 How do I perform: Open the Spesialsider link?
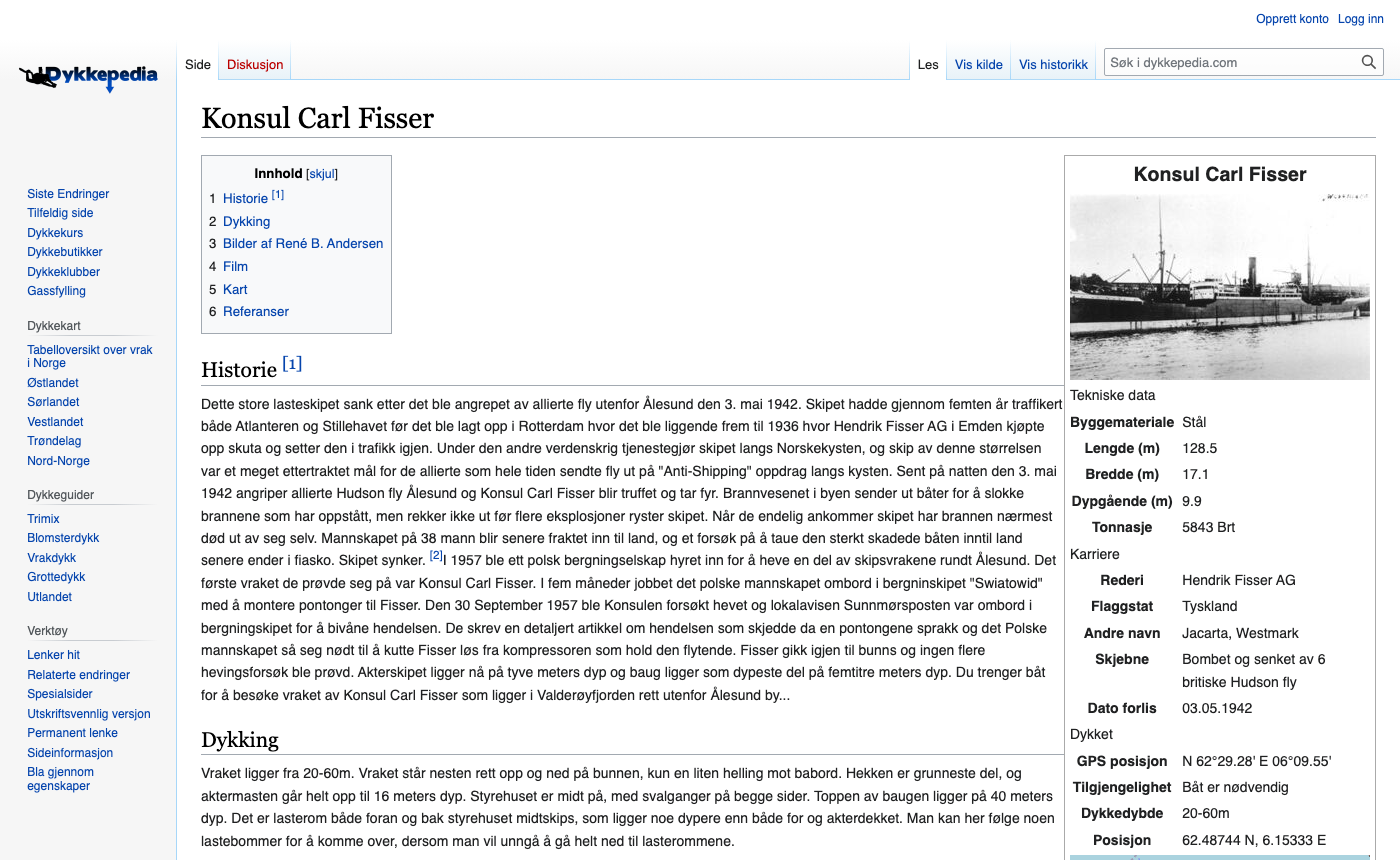(60, 694)
